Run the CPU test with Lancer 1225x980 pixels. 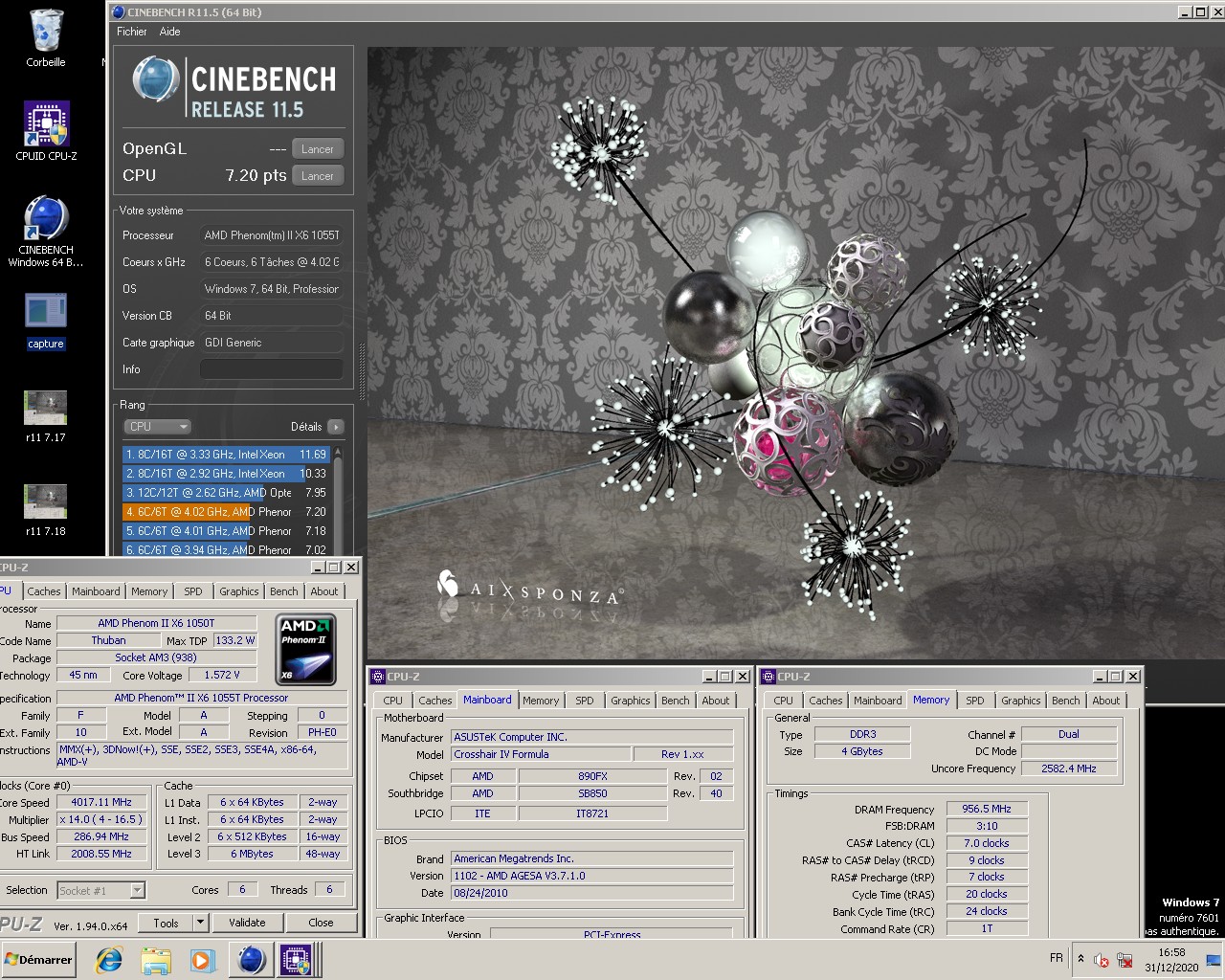[x=318, y=176]
